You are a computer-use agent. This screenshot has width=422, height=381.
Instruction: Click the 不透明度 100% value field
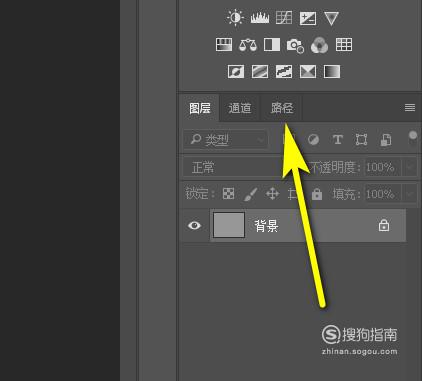pos(382,167)
